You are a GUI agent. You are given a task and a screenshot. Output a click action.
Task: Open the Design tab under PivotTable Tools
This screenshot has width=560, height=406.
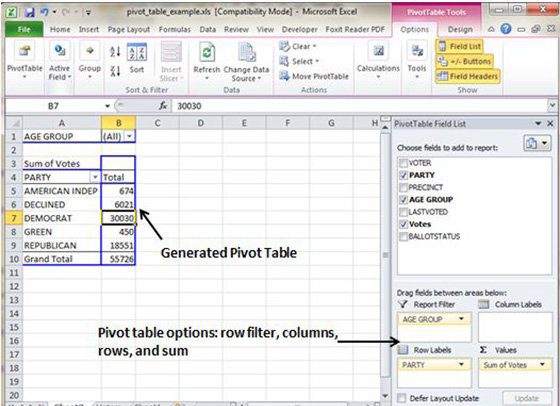pos(460,29)
